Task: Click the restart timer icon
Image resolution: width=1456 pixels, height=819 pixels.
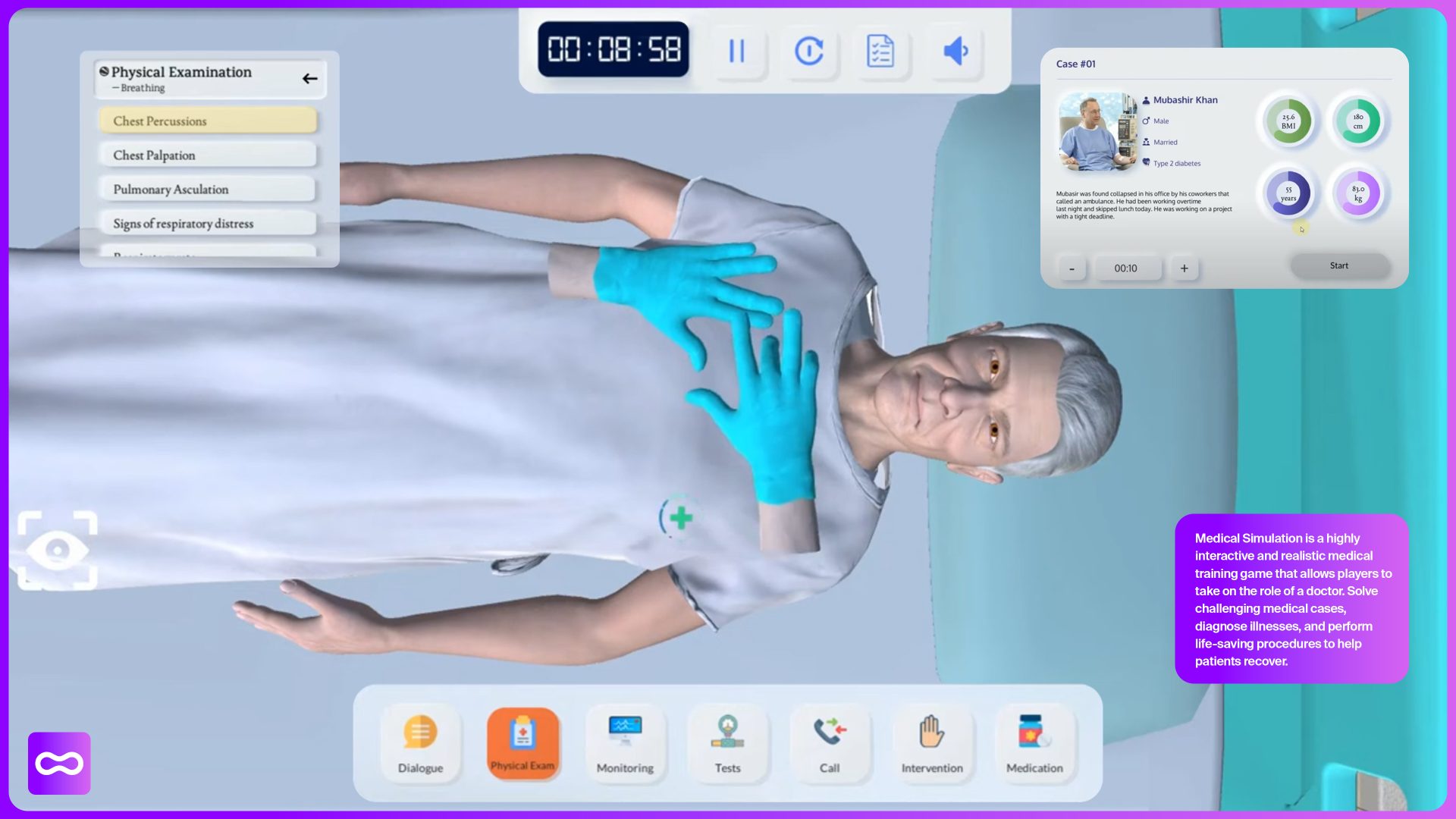Action: pos(808,52)
